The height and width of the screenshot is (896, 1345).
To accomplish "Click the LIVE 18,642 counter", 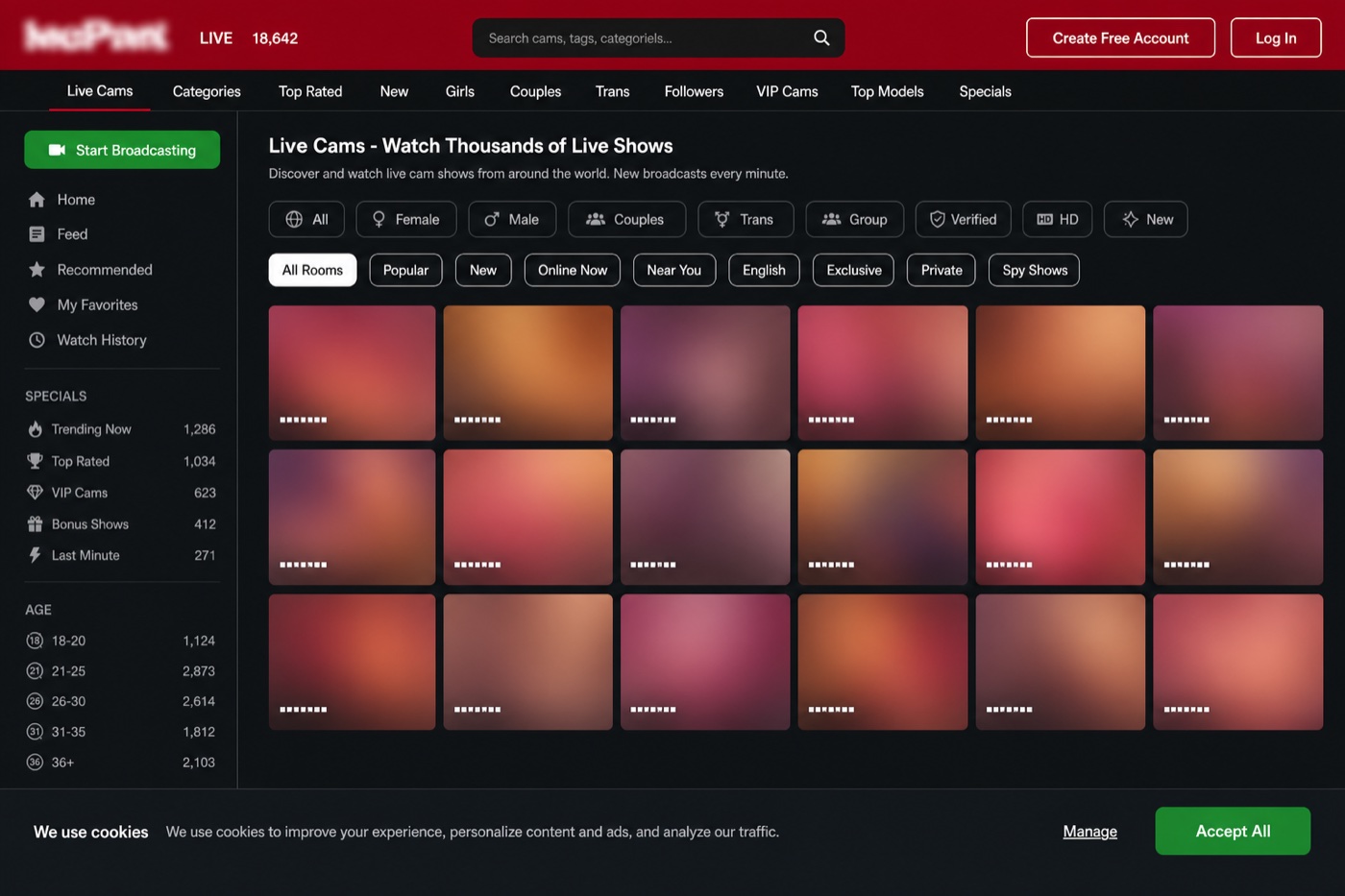I will [x=249, y=38].
